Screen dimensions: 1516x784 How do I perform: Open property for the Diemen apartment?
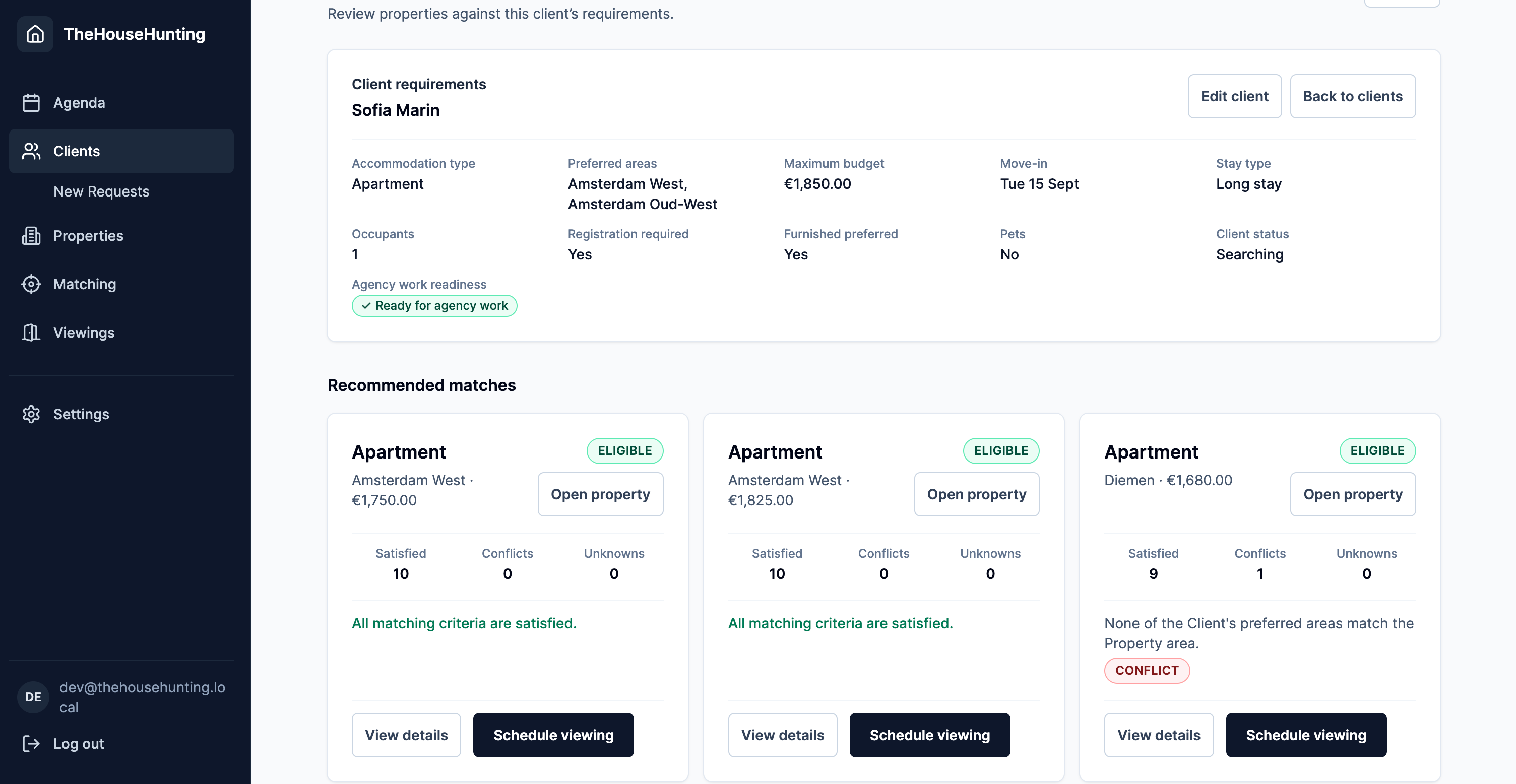(1352, 494)
